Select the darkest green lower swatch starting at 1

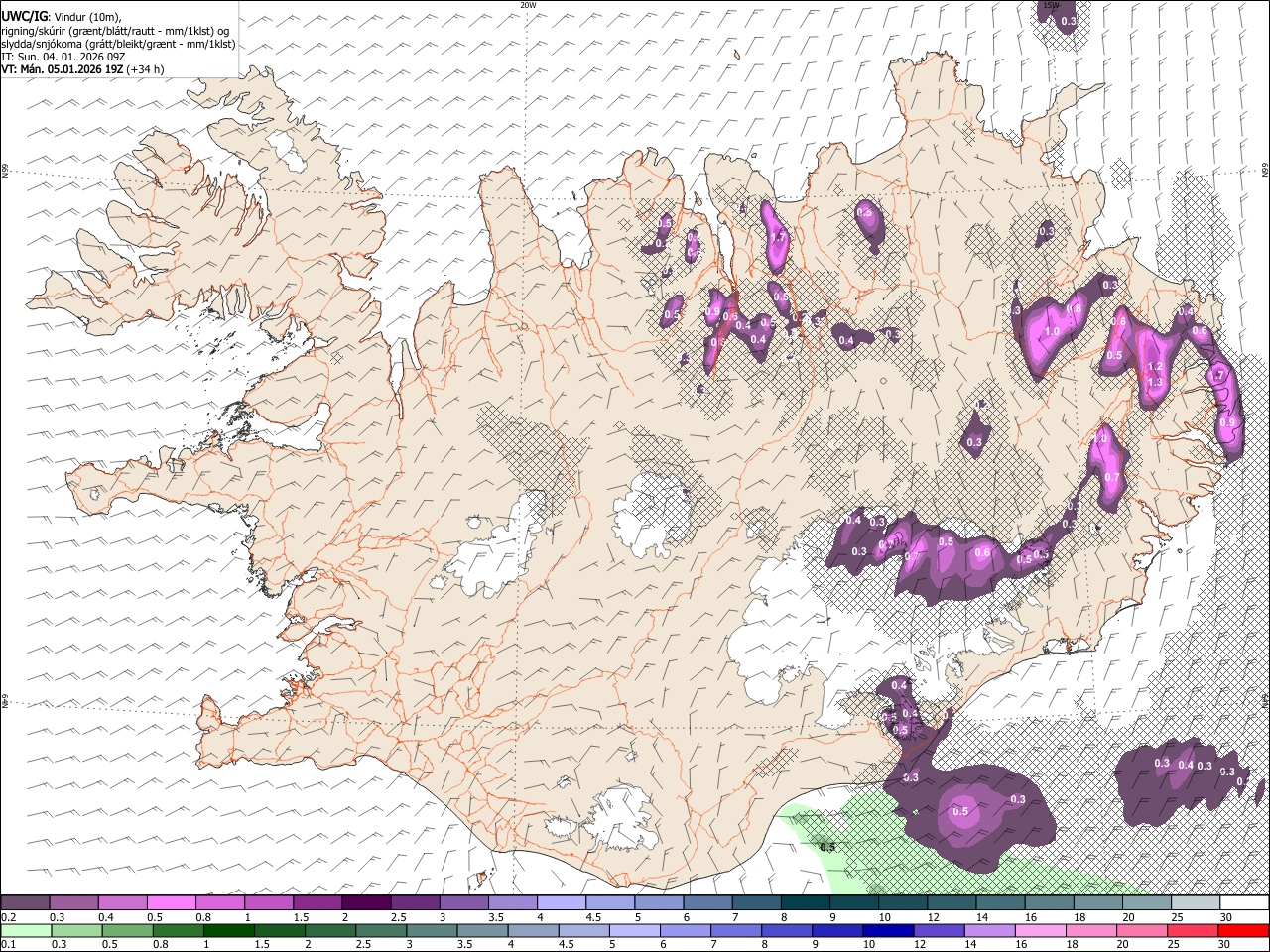228,930
